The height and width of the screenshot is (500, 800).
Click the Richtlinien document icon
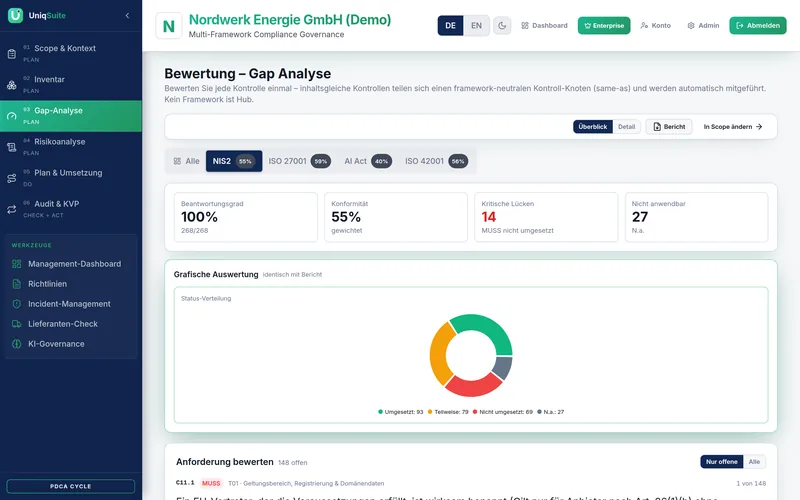click(17, 284)
